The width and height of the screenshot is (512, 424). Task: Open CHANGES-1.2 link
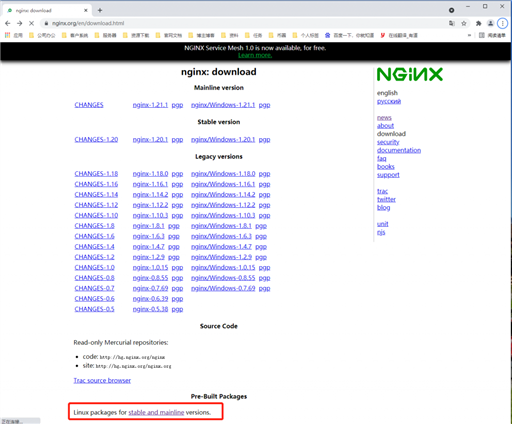coord(94,257)
